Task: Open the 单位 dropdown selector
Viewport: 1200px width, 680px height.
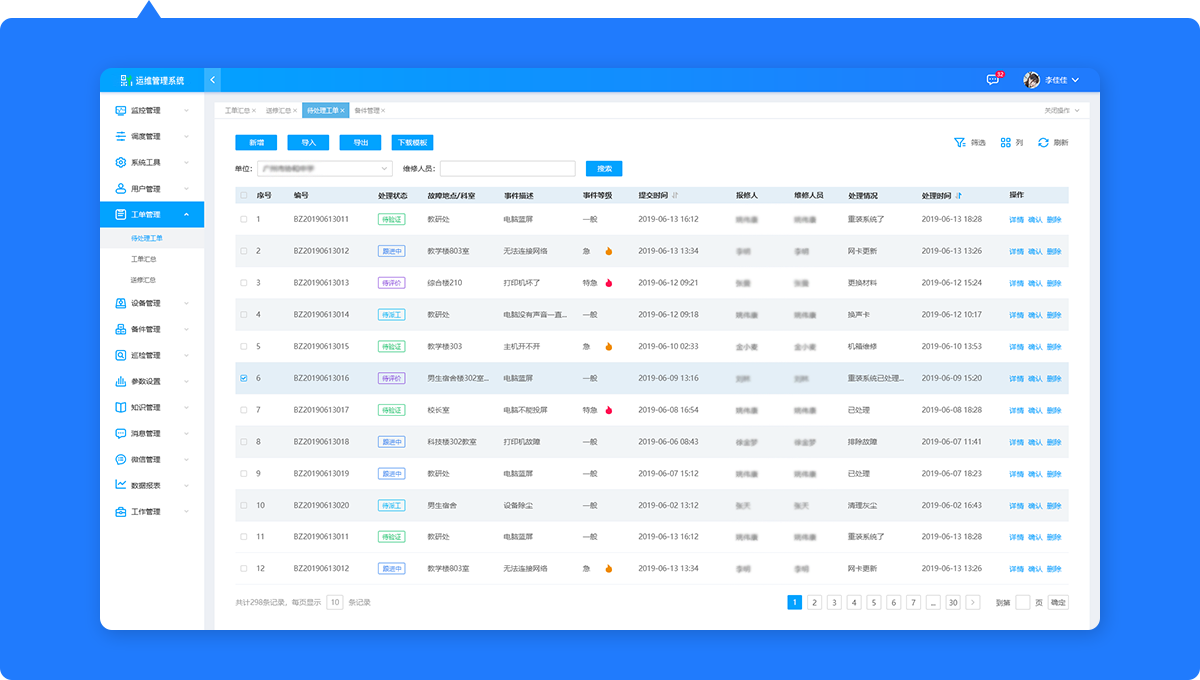Action: 323,169
